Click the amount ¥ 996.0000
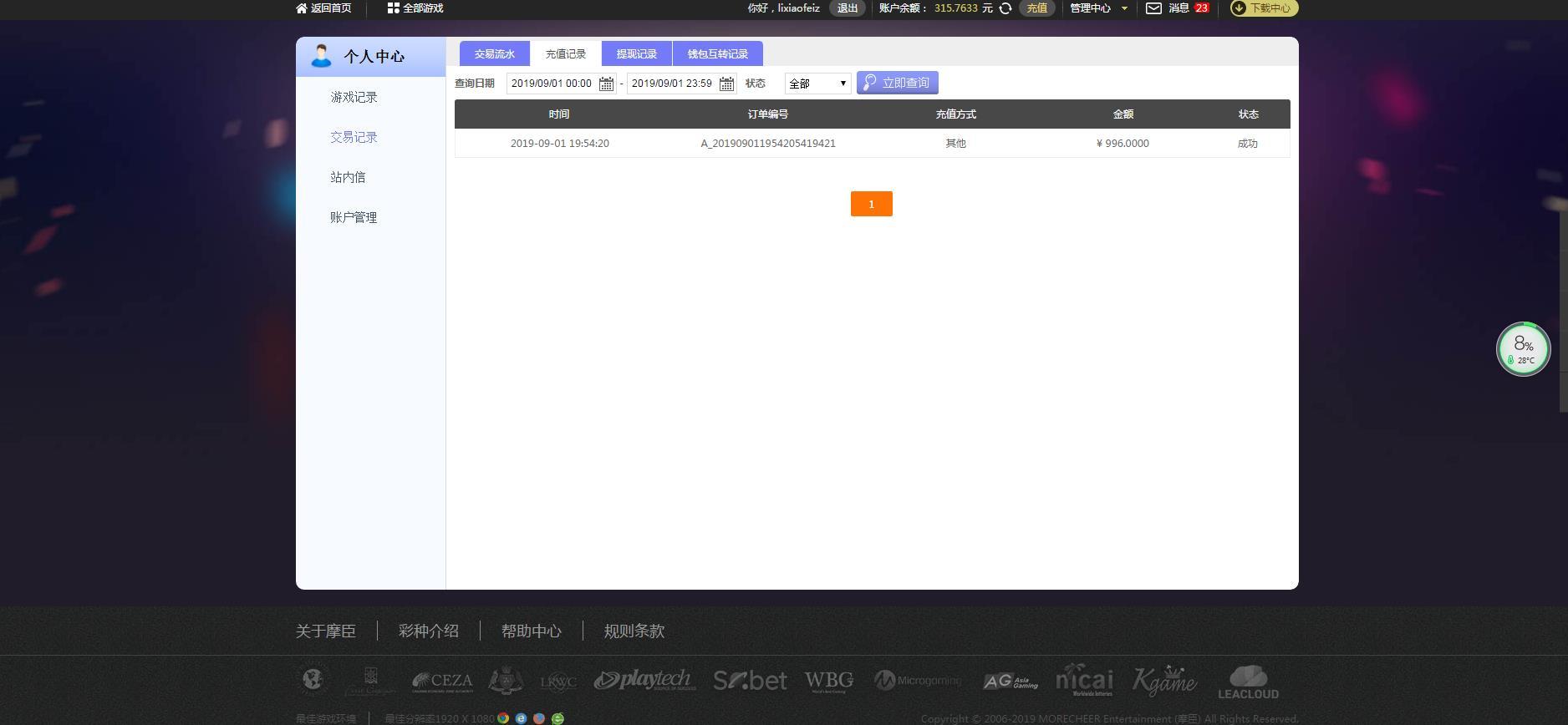 pos(1123,144)
